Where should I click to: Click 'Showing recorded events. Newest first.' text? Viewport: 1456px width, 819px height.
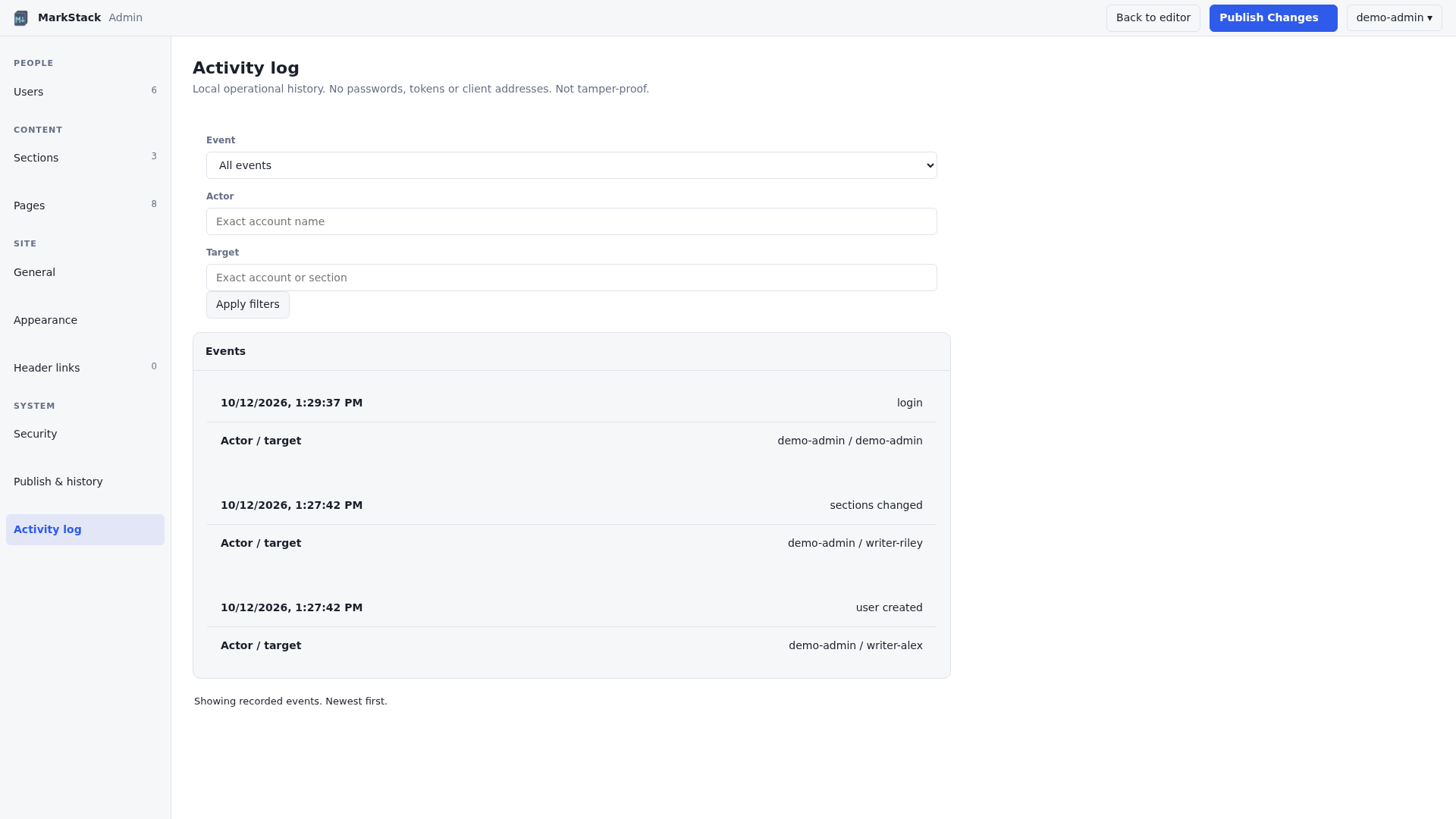290,701
